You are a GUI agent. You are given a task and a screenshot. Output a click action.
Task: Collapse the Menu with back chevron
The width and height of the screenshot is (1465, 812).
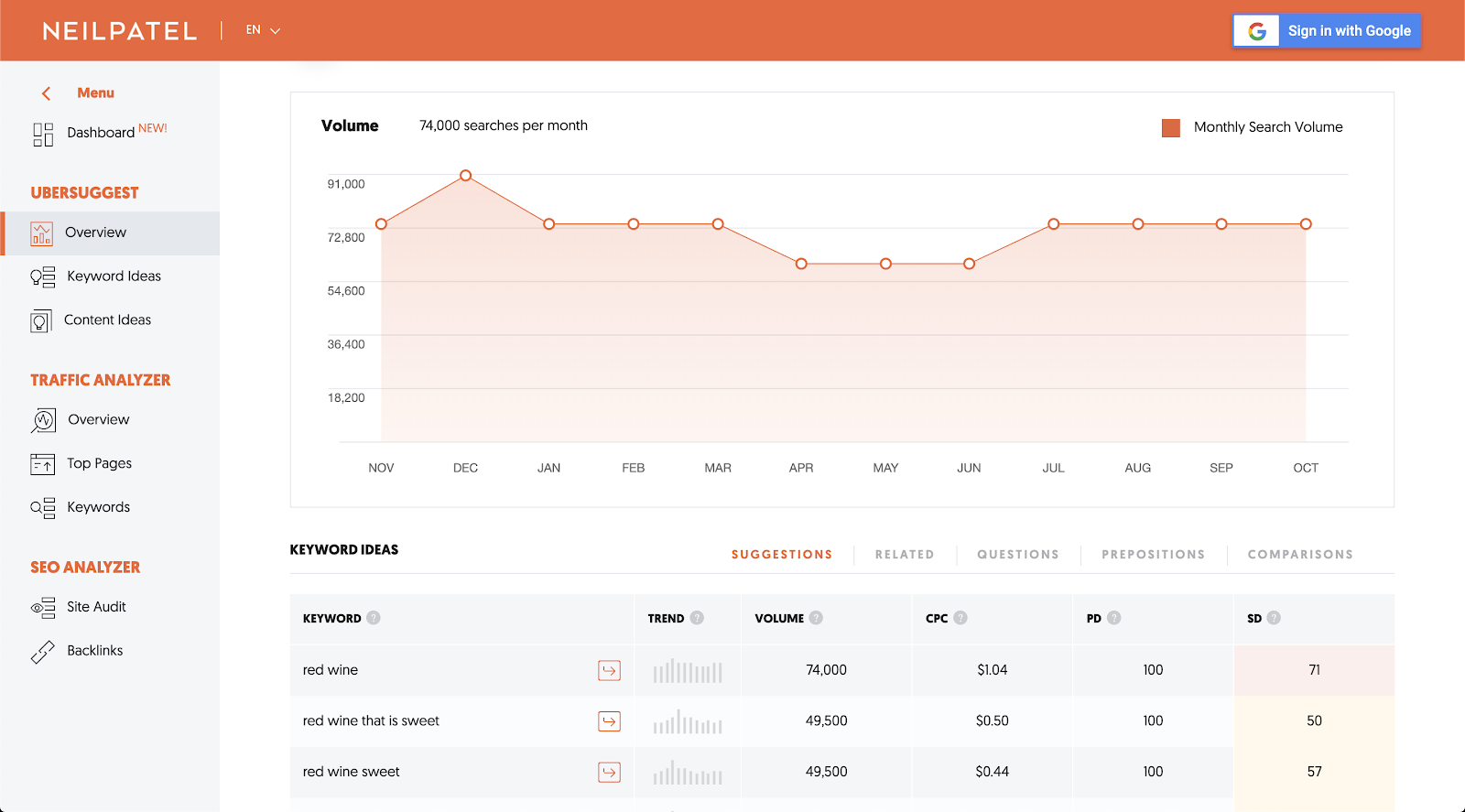click(x=46, y=93)
